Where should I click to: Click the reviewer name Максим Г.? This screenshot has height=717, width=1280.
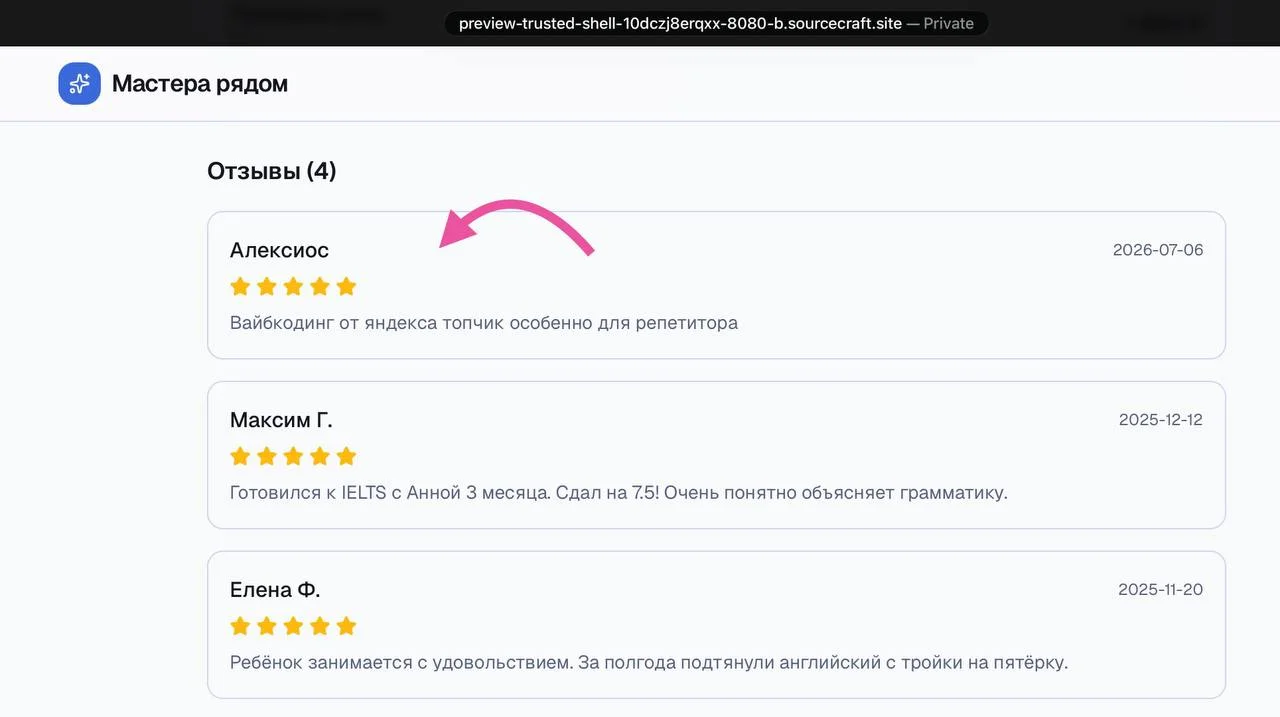coord(281,420)
